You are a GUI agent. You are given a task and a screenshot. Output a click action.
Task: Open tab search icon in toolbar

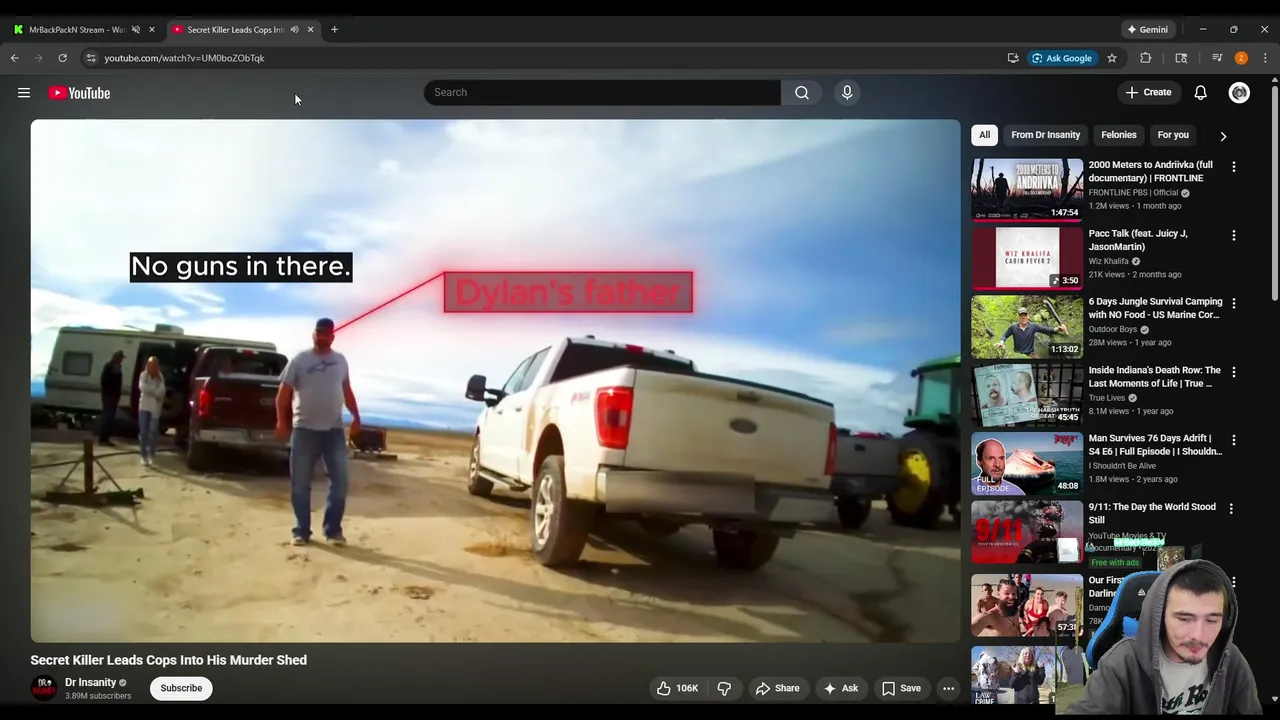pyautogui.click(x=1181, y=58)
